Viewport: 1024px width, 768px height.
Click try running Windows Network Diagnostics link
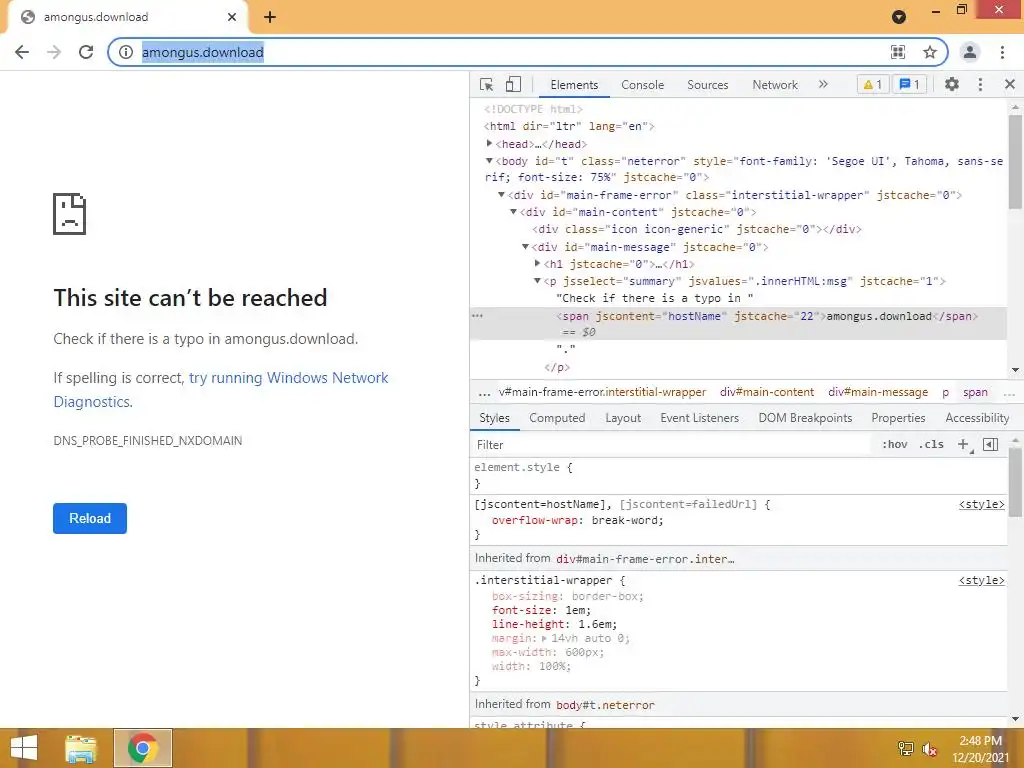(x=221, y=390)
